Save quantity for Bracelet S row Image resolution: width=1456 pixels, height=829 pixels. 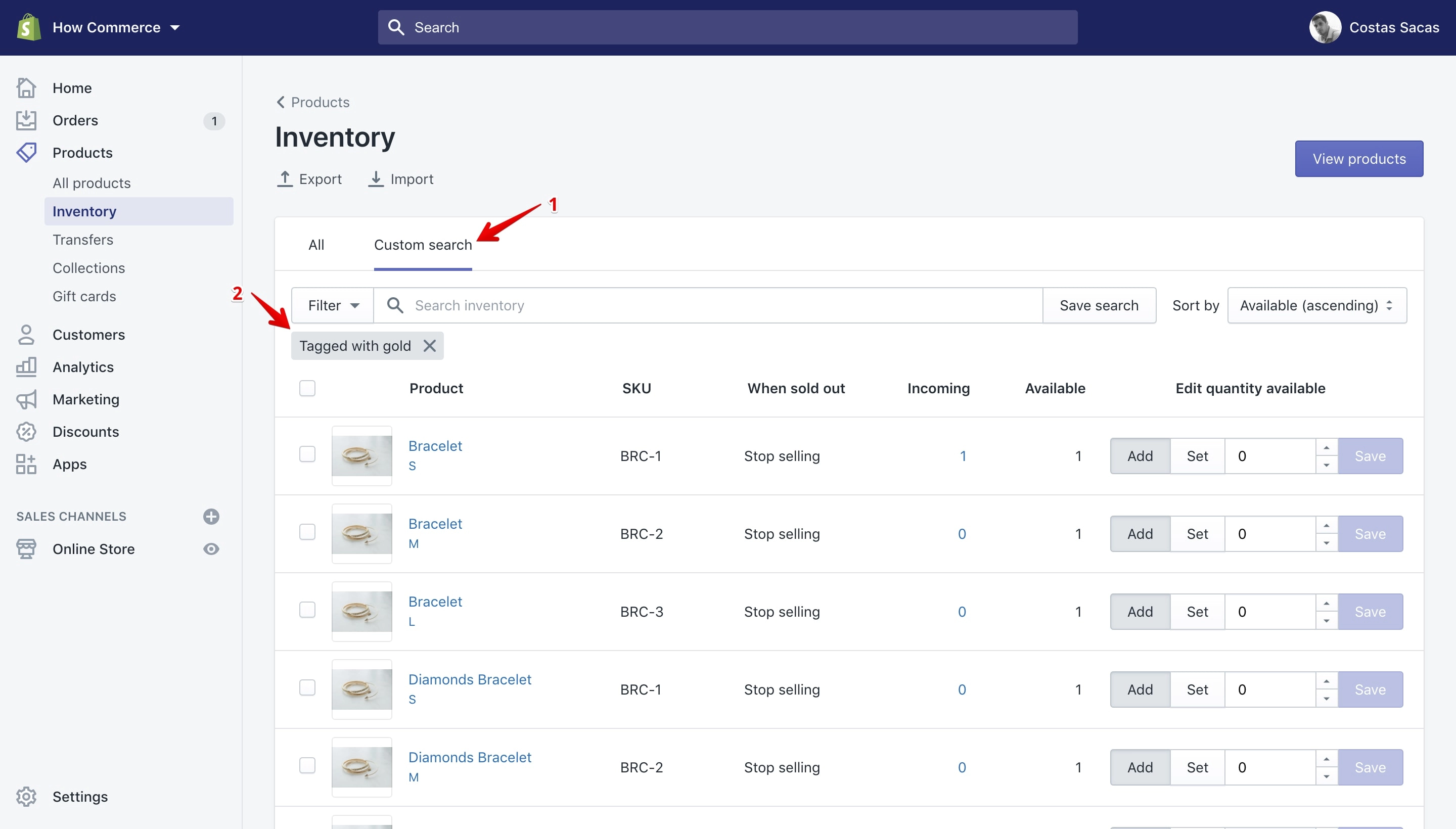[x=1370, y=455]
